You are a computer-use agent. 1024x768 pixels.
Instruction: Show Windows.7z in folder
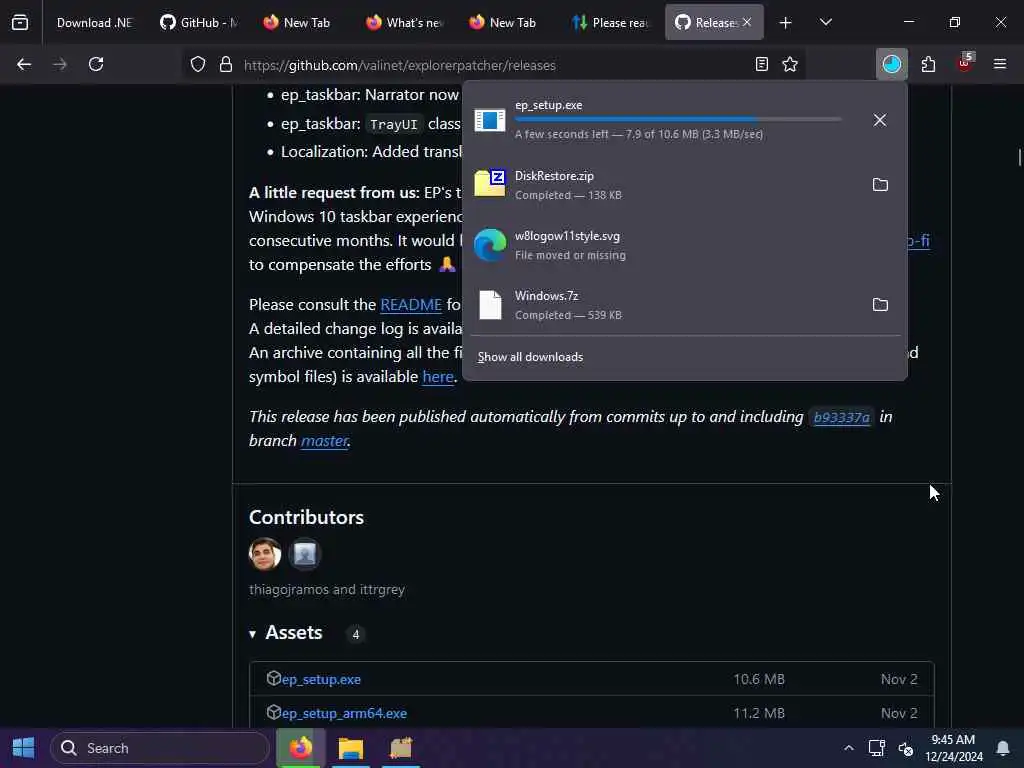[x=880, y=305]
